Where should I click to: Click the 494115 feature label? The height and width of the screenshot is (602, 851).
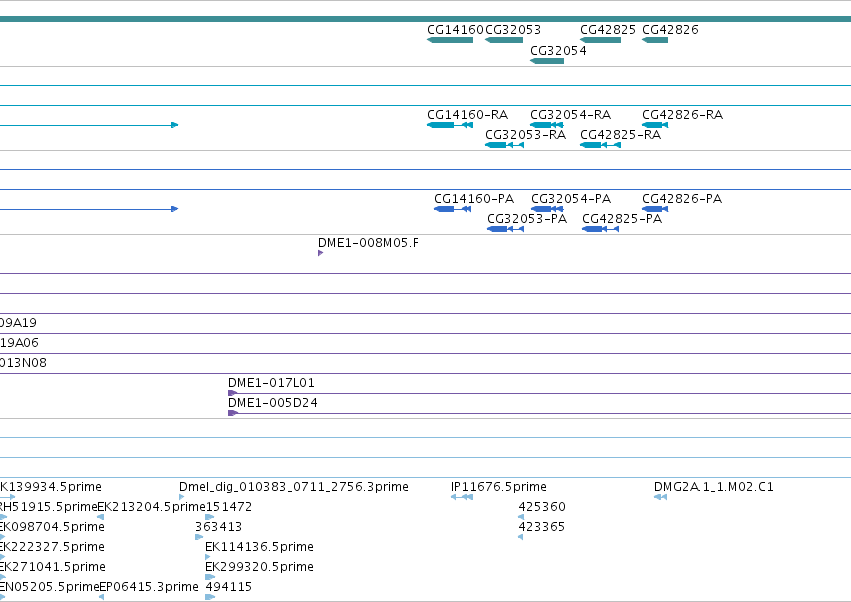pyautogui.click(x=228, y=587)
